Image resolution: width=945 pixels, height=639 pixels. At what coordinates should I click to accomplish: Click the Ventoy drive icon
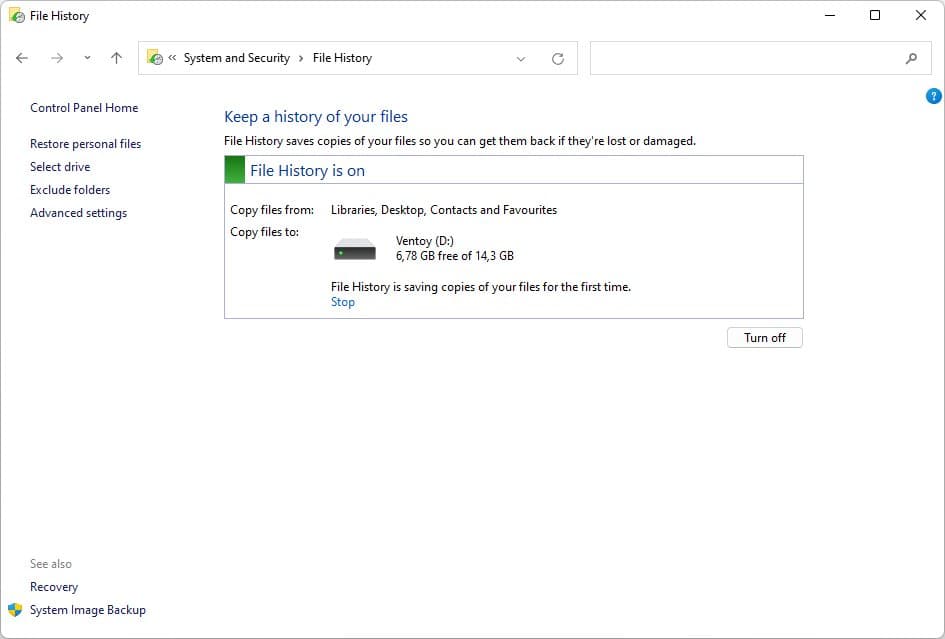(355, 249)
